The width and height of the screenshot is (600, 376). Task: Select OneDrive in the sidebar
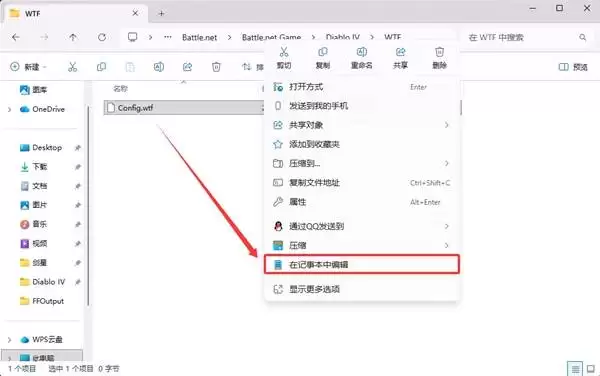pos(42,109)
